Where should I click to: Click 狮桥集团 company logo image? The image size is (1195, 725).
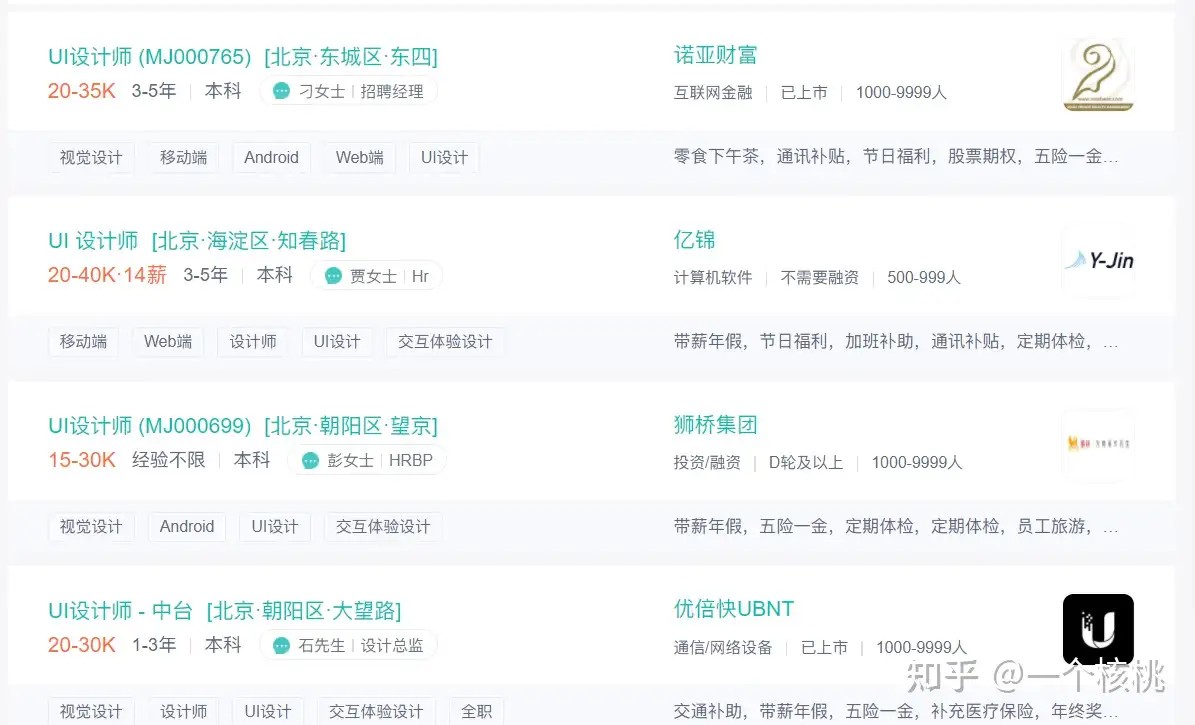click(x=1097, y=445)
